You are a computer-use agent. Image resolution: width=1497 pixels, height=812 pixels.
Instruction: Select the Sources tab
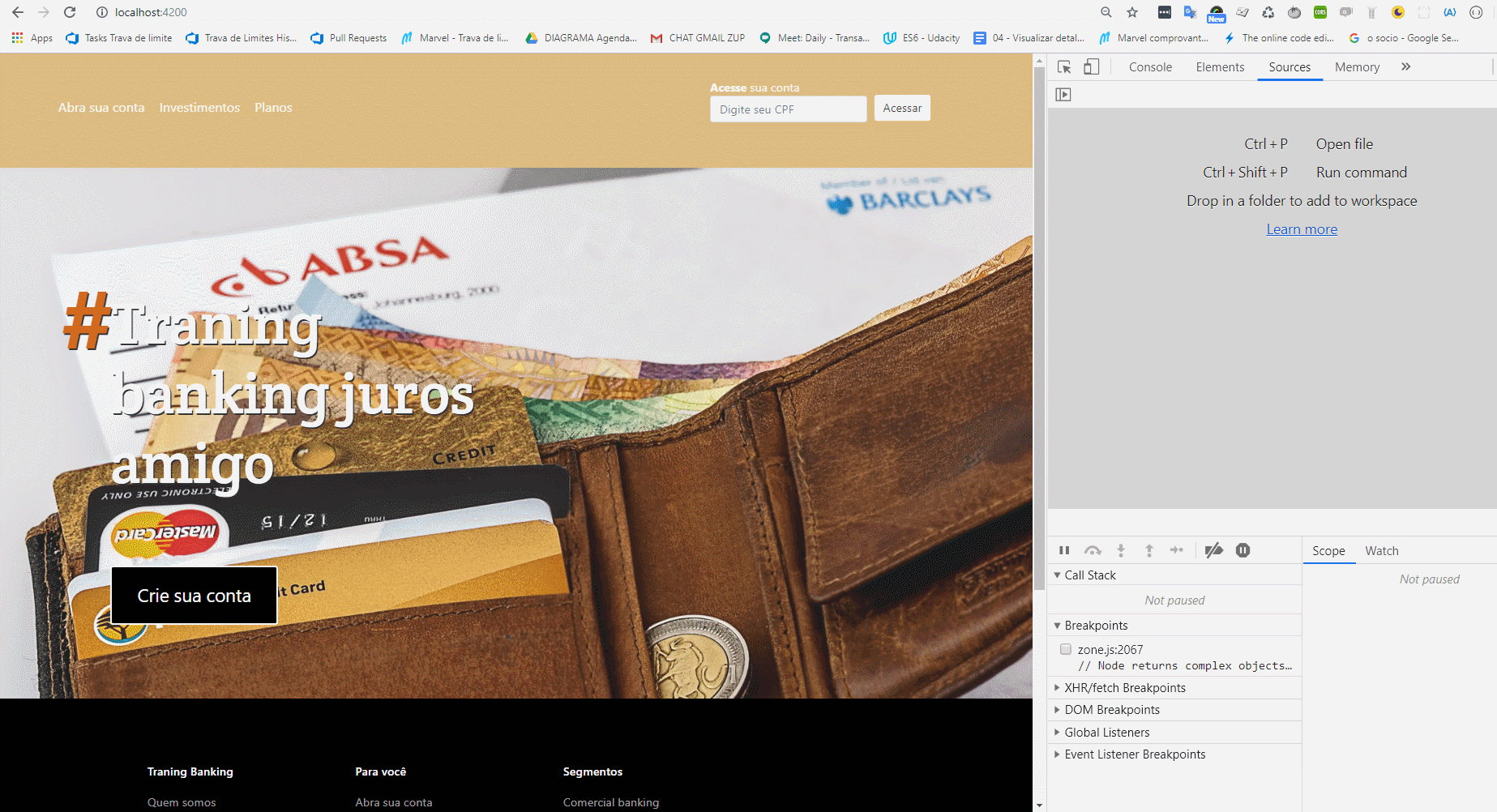1290,67
